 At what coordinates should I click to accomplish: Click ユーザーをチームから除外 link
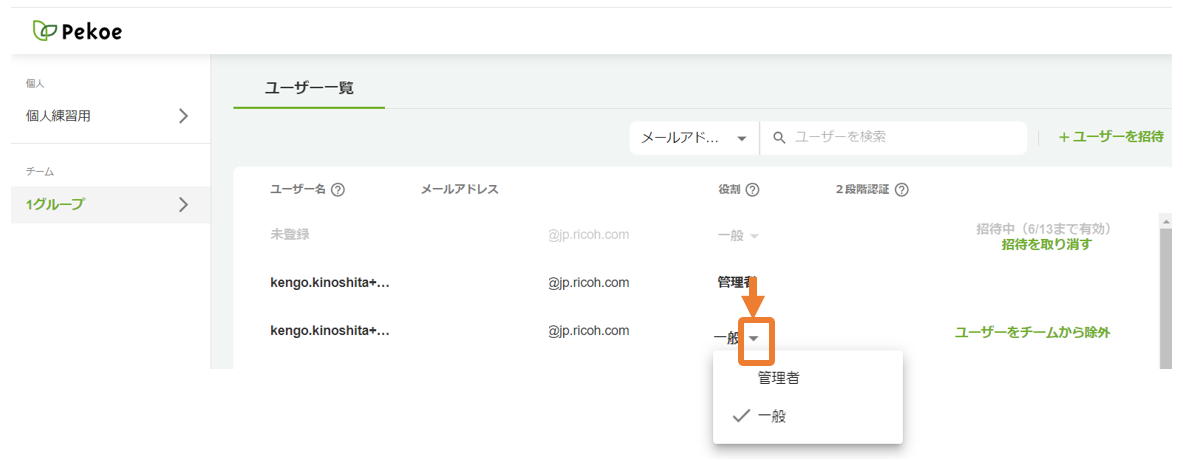(1032, 333)
